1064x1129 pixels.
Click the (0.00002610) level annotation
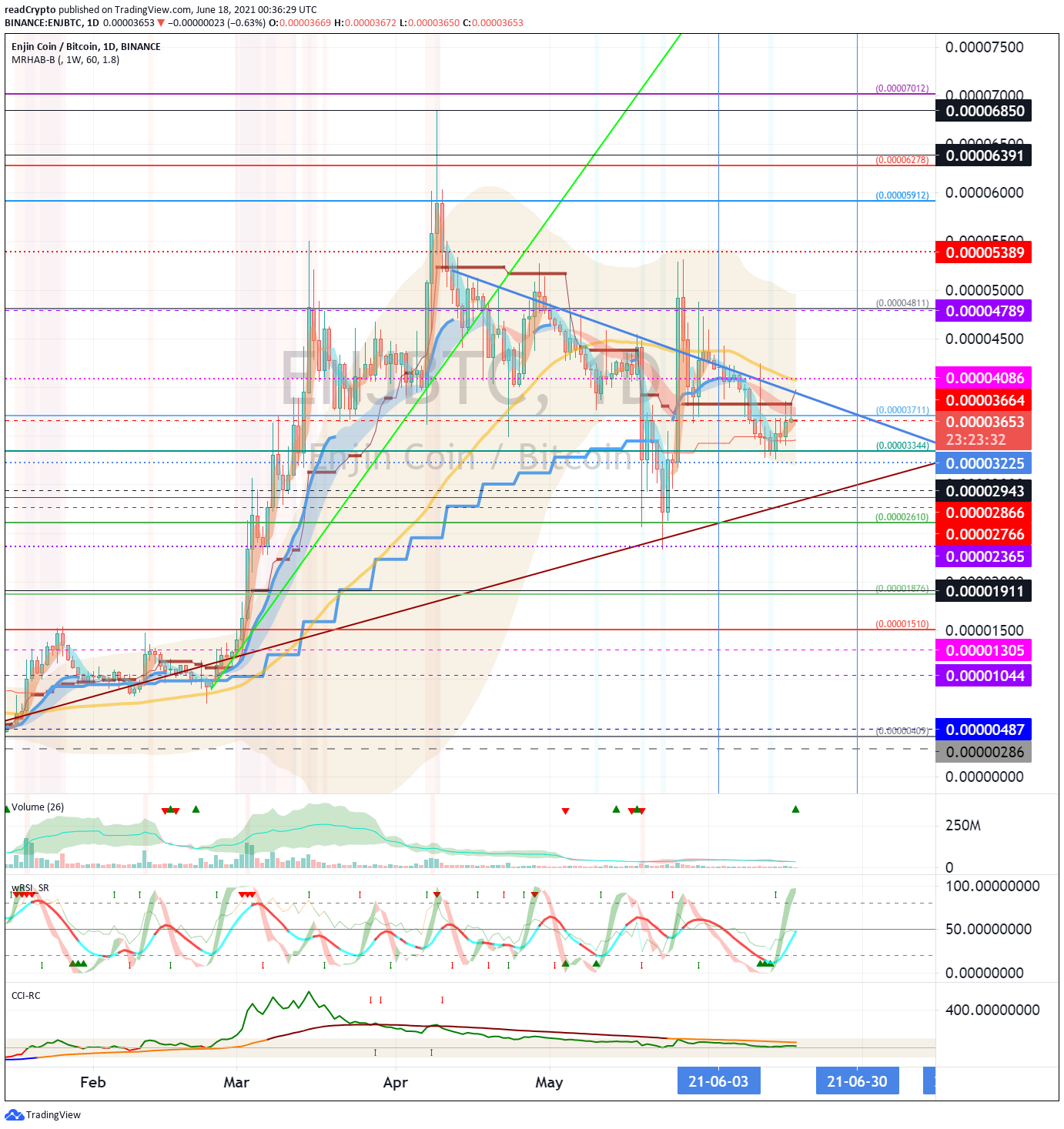point(902,517)
